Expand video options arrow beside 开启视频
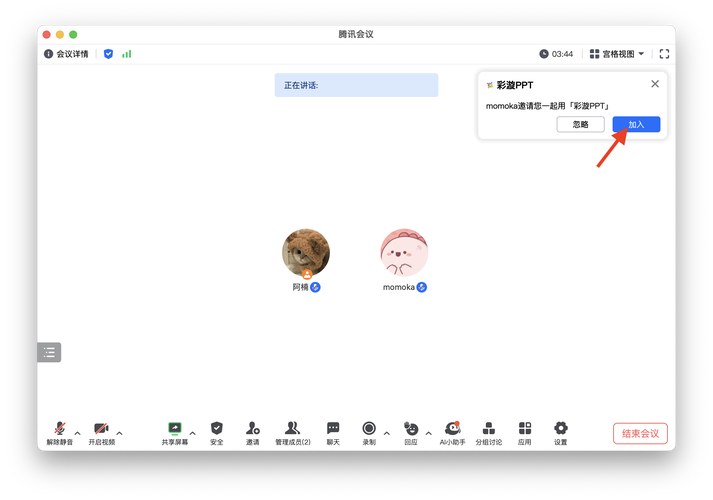Screen dimensions: 713x500 click(x=120, y=433)
